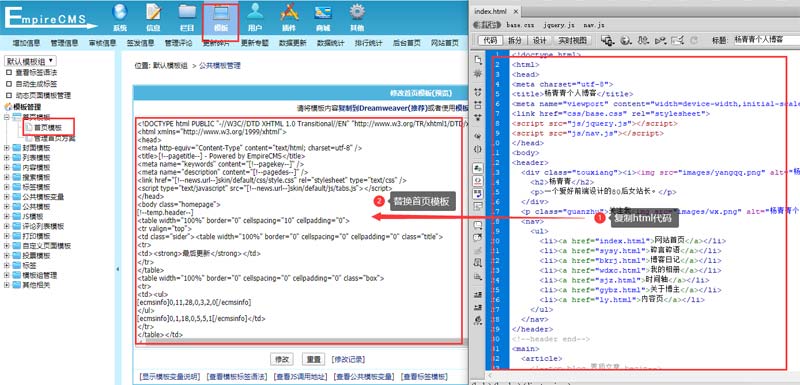
Task: Open related file jquery.js in Dreamweaver
Action: tap(559, 24)
